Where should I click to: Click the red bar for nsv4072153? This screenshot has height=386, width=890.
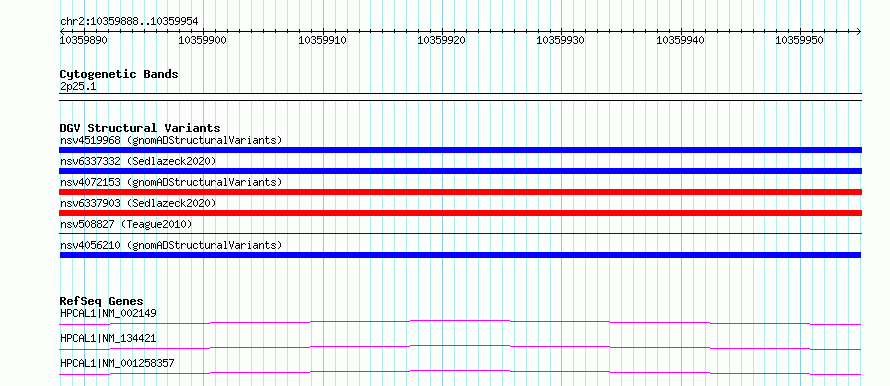tap(460, 192)
